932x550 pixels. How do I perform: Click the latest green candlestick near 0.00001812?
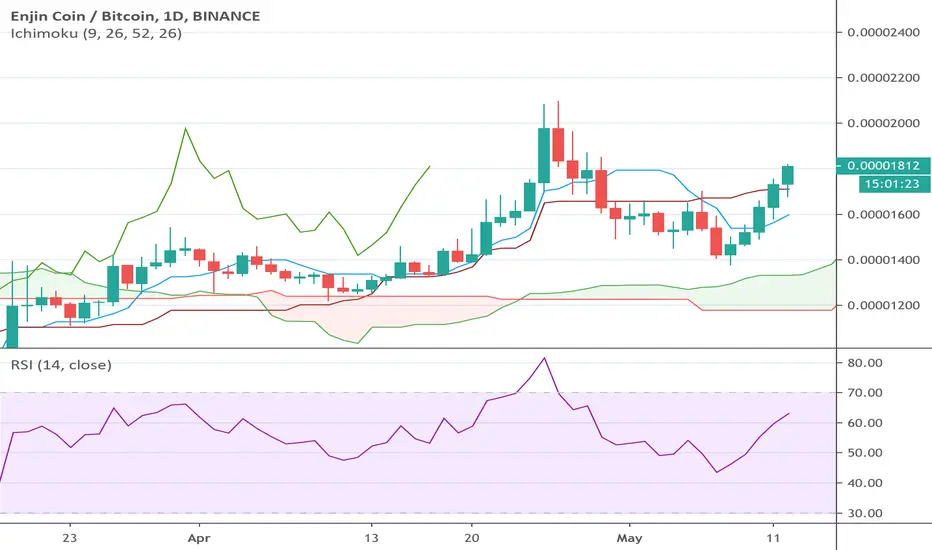tap(788, 175)
